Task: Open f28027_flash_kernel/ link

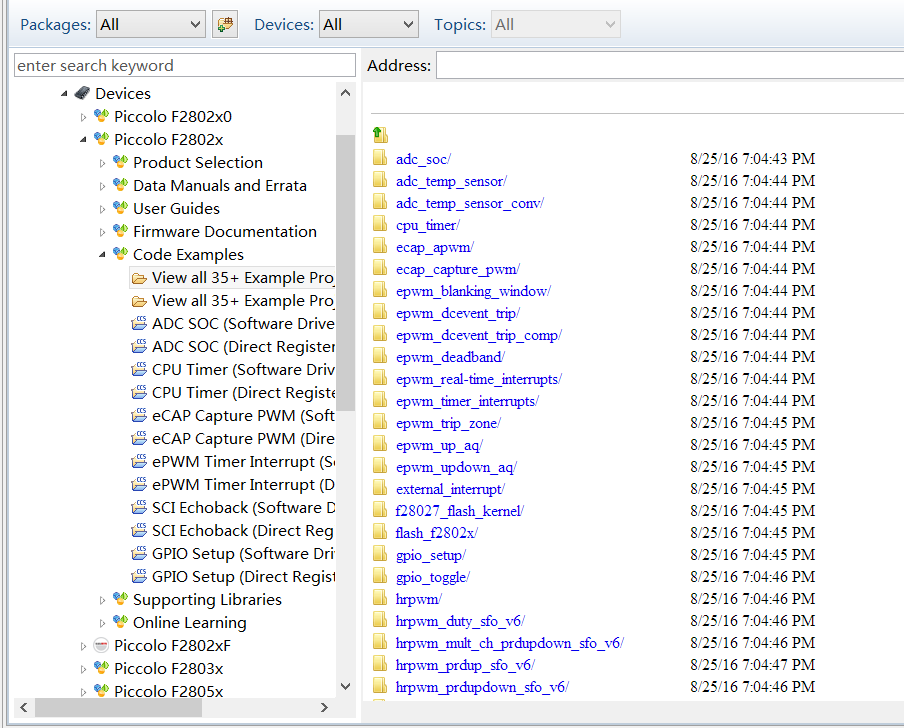Action: 459,511
